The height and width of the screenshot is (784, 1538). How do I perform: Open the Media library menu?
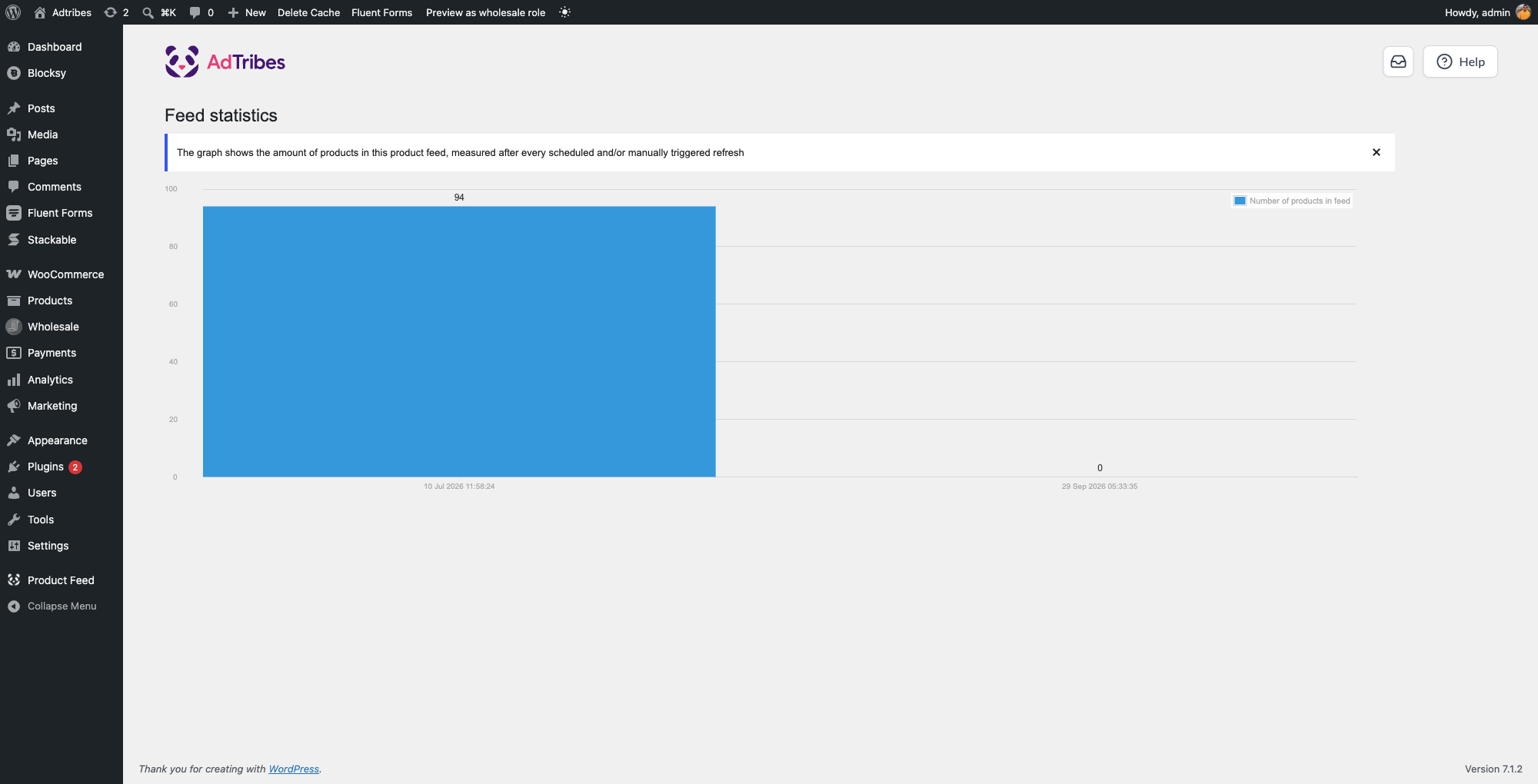pyautogui.click(x=62, y=135)
